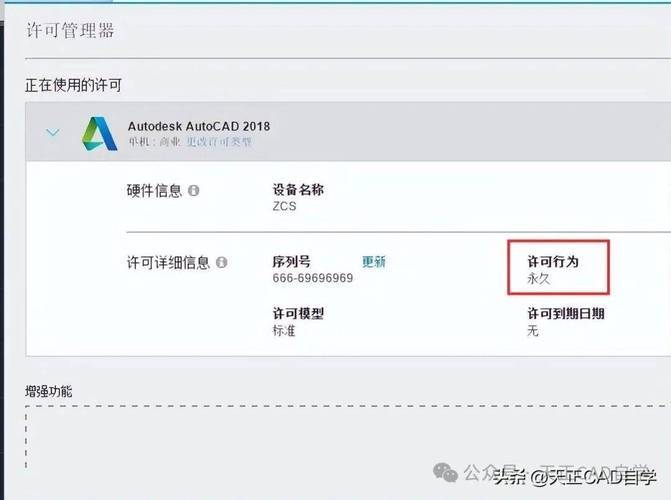
Task: Click the 许可管理器 window heading
Action: [x=70, y=30]
